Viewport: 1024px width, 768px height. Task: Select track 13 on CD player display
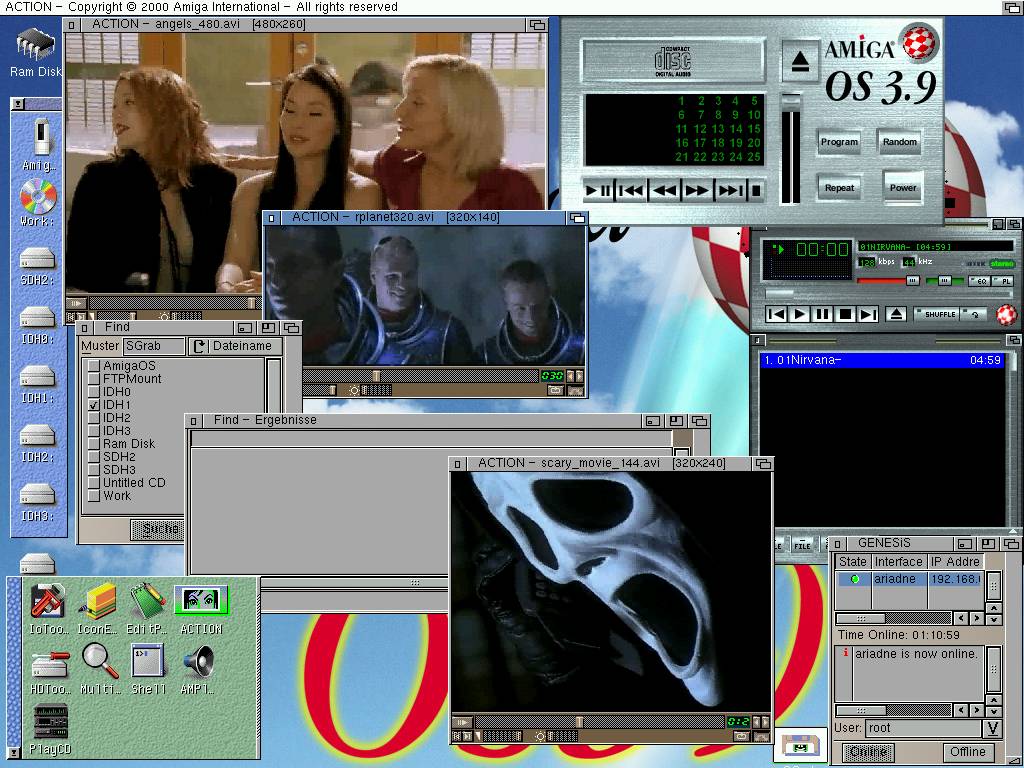[718, 129]
